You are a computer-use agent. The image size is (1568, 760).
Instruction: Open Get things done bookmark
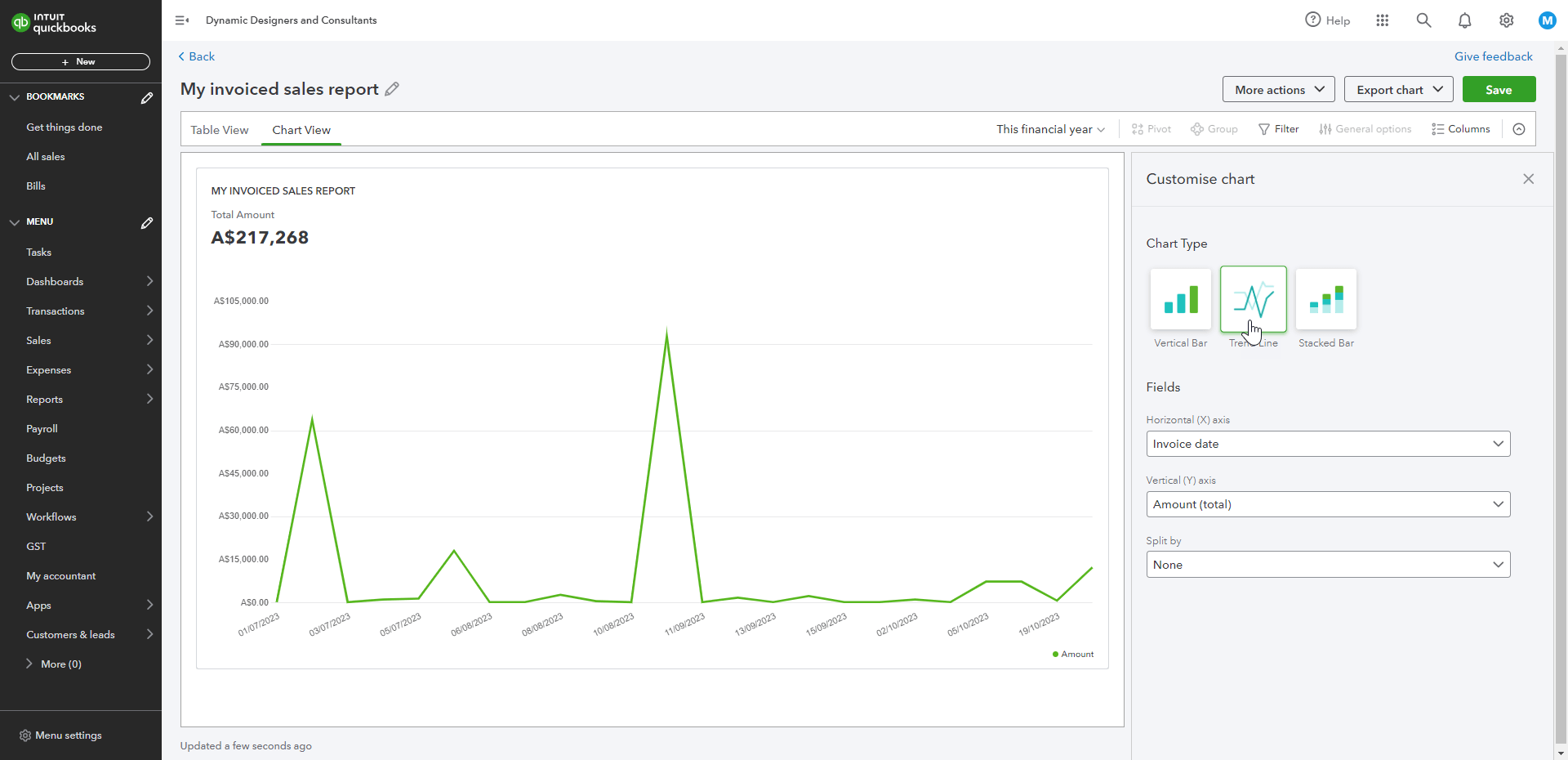pyautogui.click(x=65, y=127)
